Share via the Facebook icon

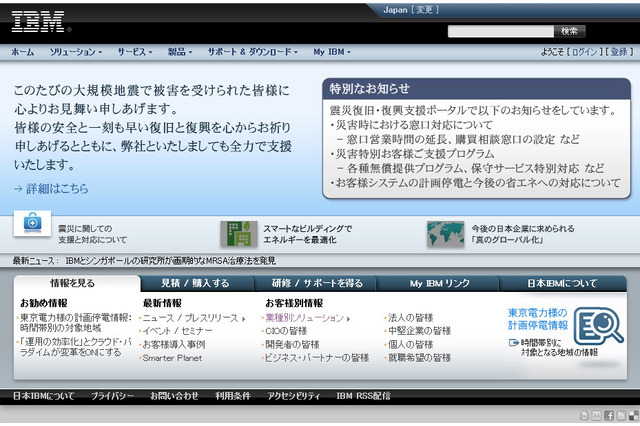(x=609, y=415)
